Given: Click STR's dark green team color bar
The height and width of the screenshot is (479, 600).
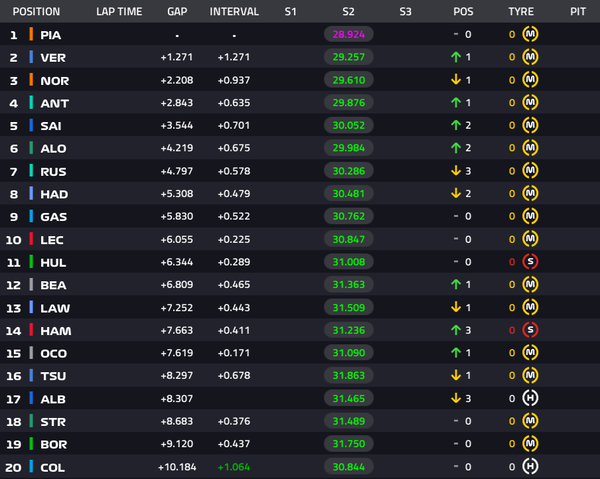Looking at the screenshot, I should coord(31,421).
